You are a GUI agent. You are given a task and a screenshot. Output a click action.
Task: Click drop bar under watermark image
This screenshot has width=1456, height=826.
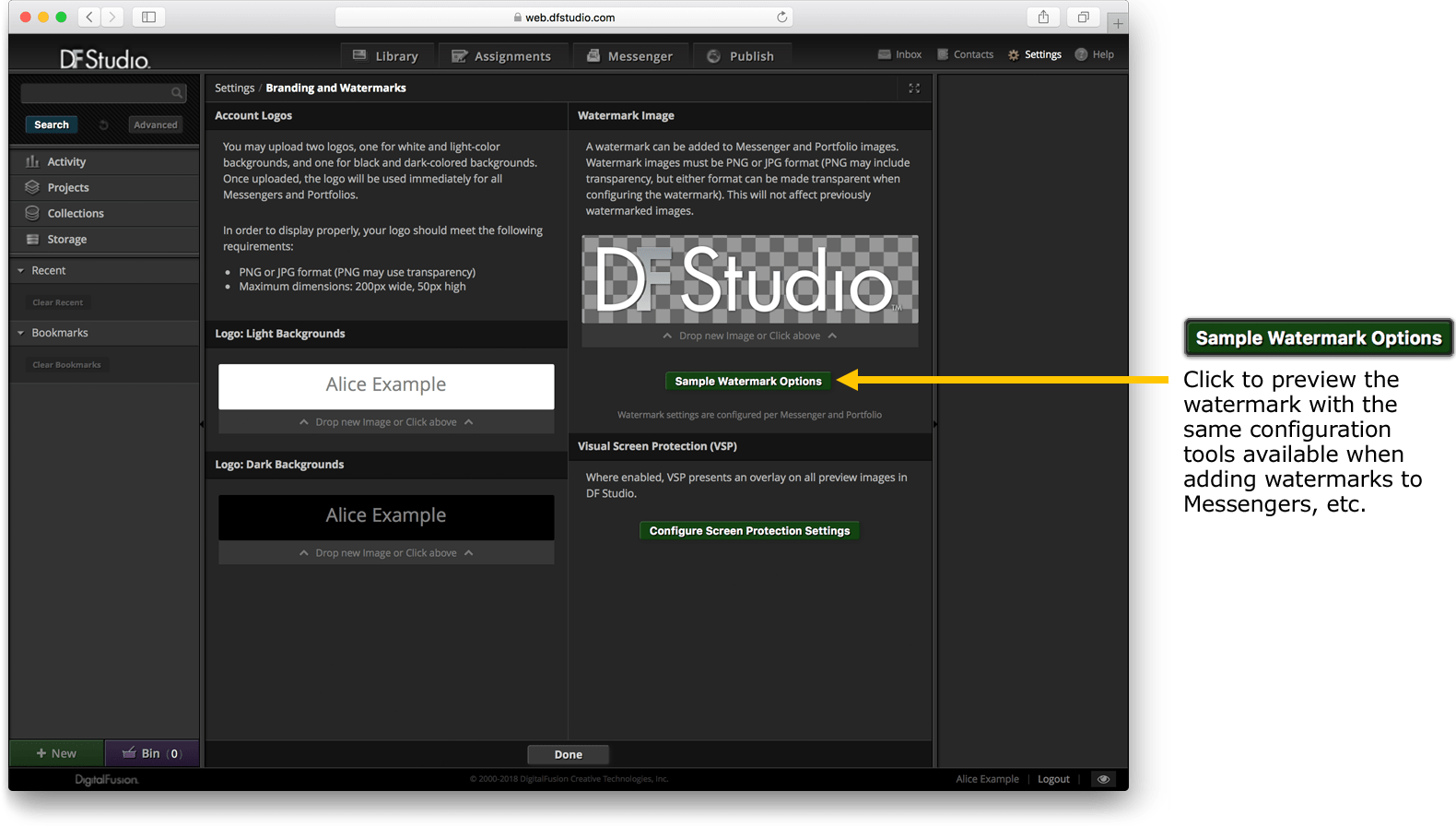point(750,336)
